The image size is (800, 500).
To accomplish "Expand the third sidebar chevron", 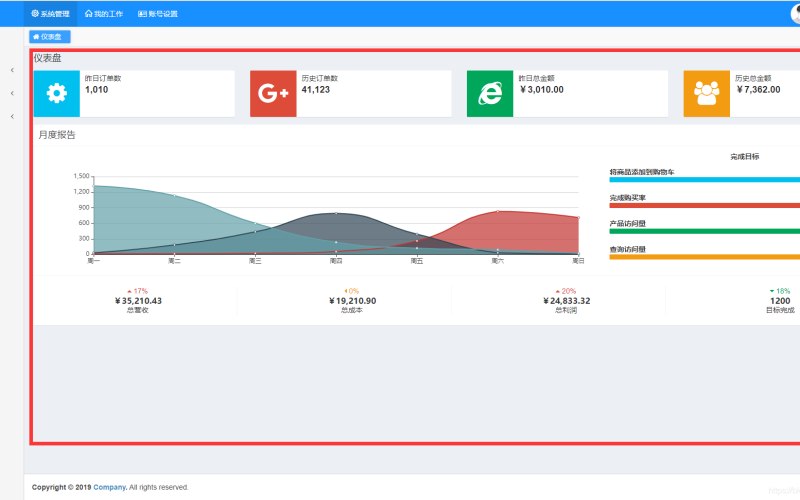I will coord(12,116).
